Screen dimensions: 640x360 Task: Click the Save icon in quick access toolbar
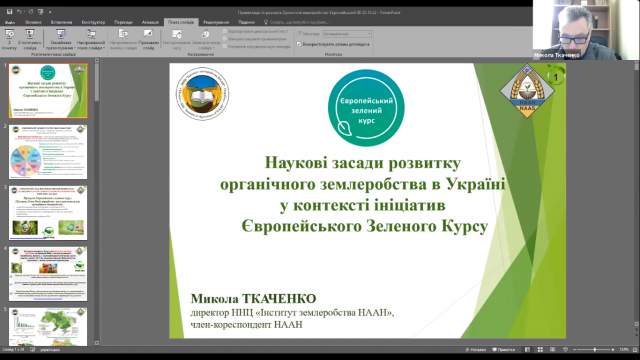9,12
